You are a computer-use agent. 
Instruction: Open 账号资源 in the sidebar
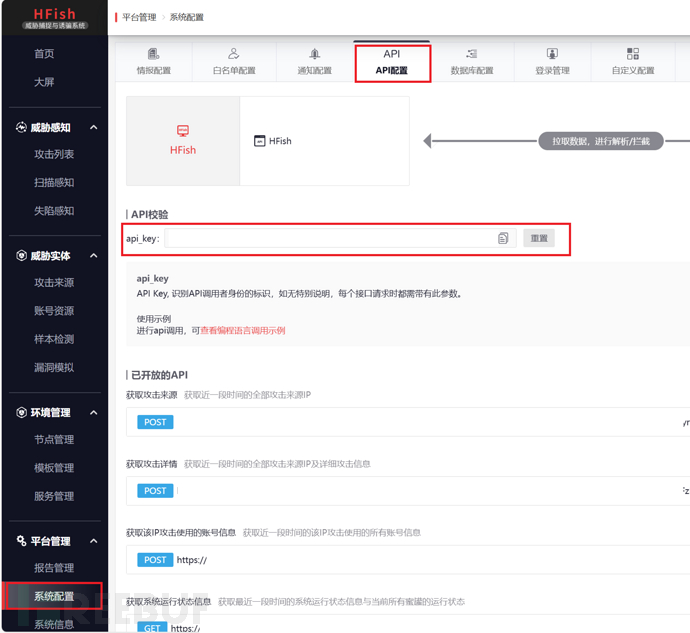point(54,311)
